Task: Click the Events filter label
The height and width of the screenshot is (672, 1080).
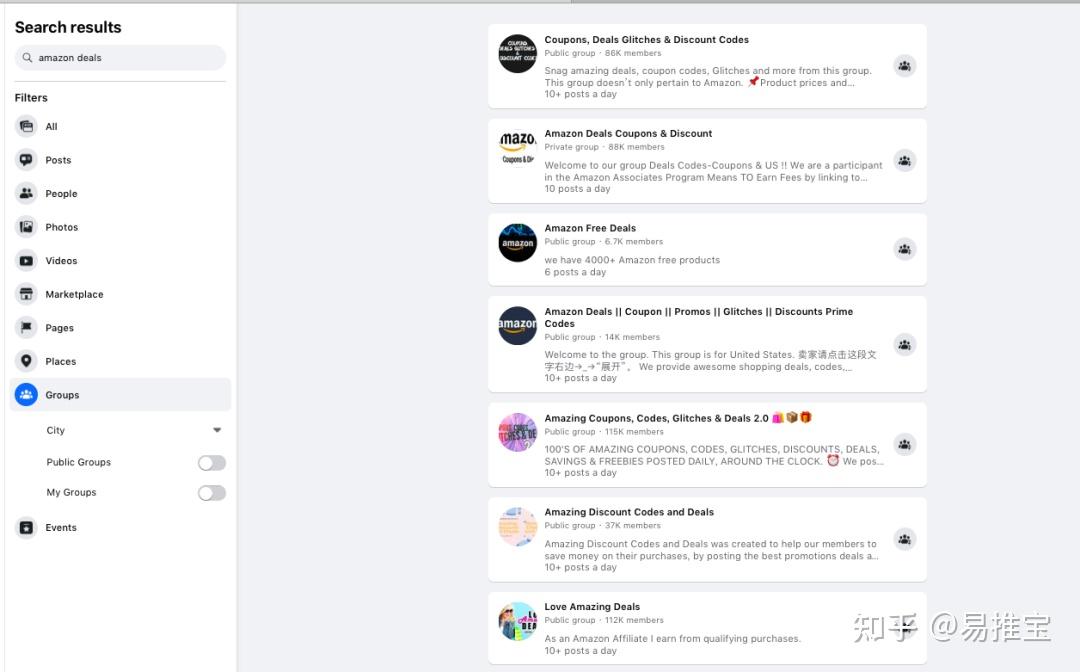Action: pos(61,527)
